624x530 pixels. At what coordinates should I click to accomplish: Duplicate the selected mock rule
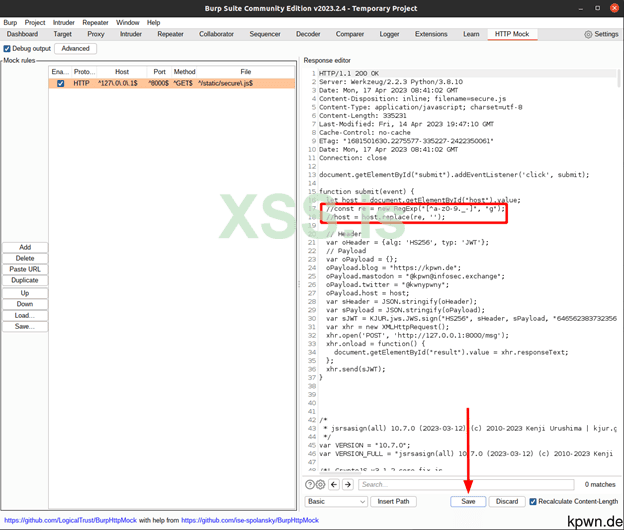coord(25,280)
